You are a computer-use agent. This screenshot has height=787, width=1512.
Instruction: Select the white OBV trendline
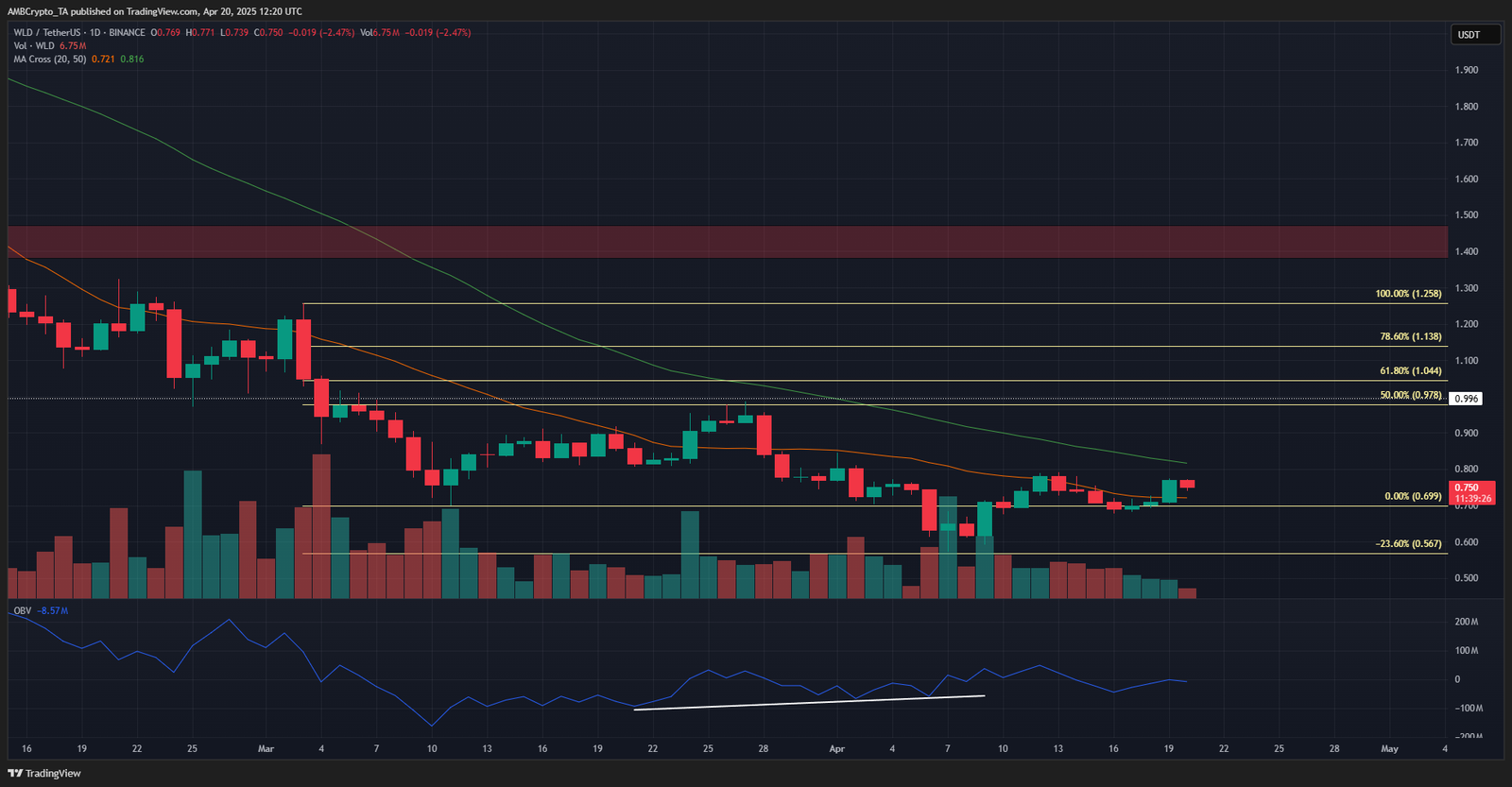809,702
